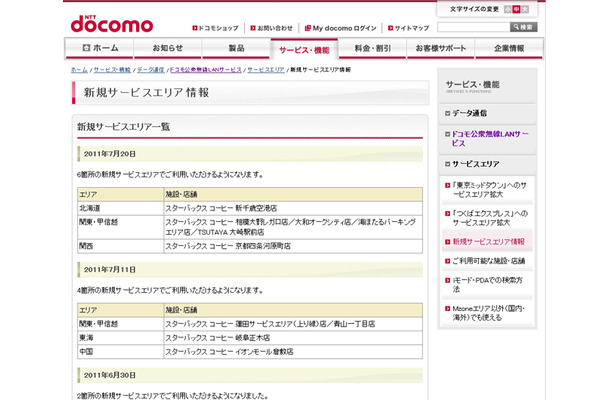Click スターバックス 新千歳空港店 cell
610x400 pixels.
click(x=293, y=208)
